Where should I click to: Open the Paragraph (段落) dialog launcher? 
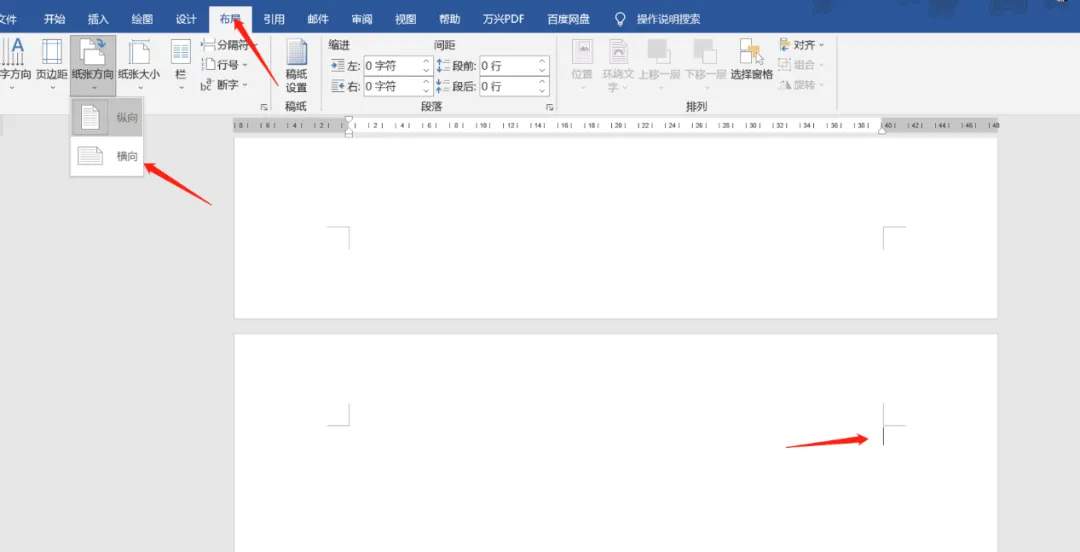coord(550,108)
